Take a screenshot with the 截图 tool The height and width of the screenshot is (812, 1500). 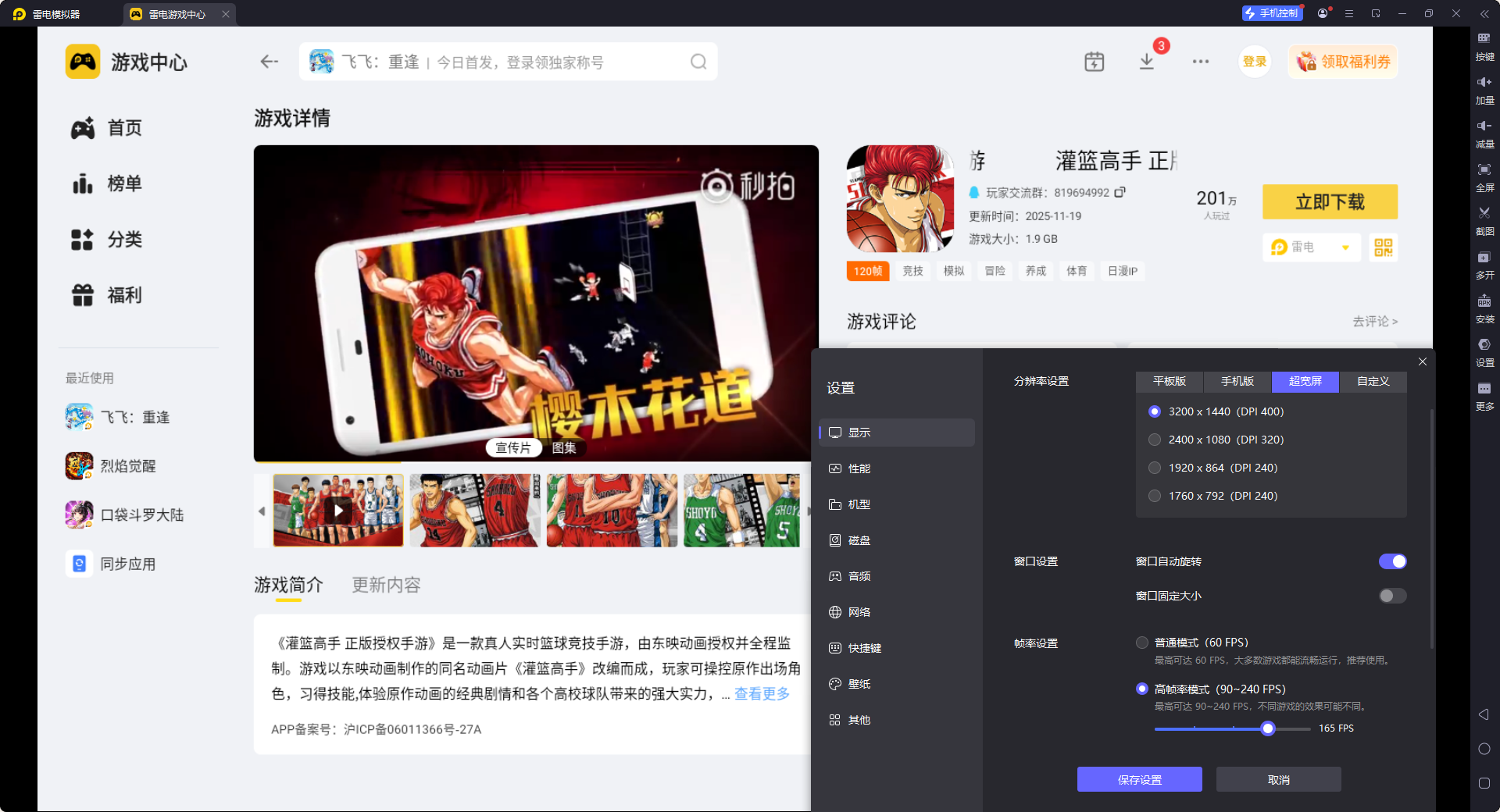pos(1484,221)
